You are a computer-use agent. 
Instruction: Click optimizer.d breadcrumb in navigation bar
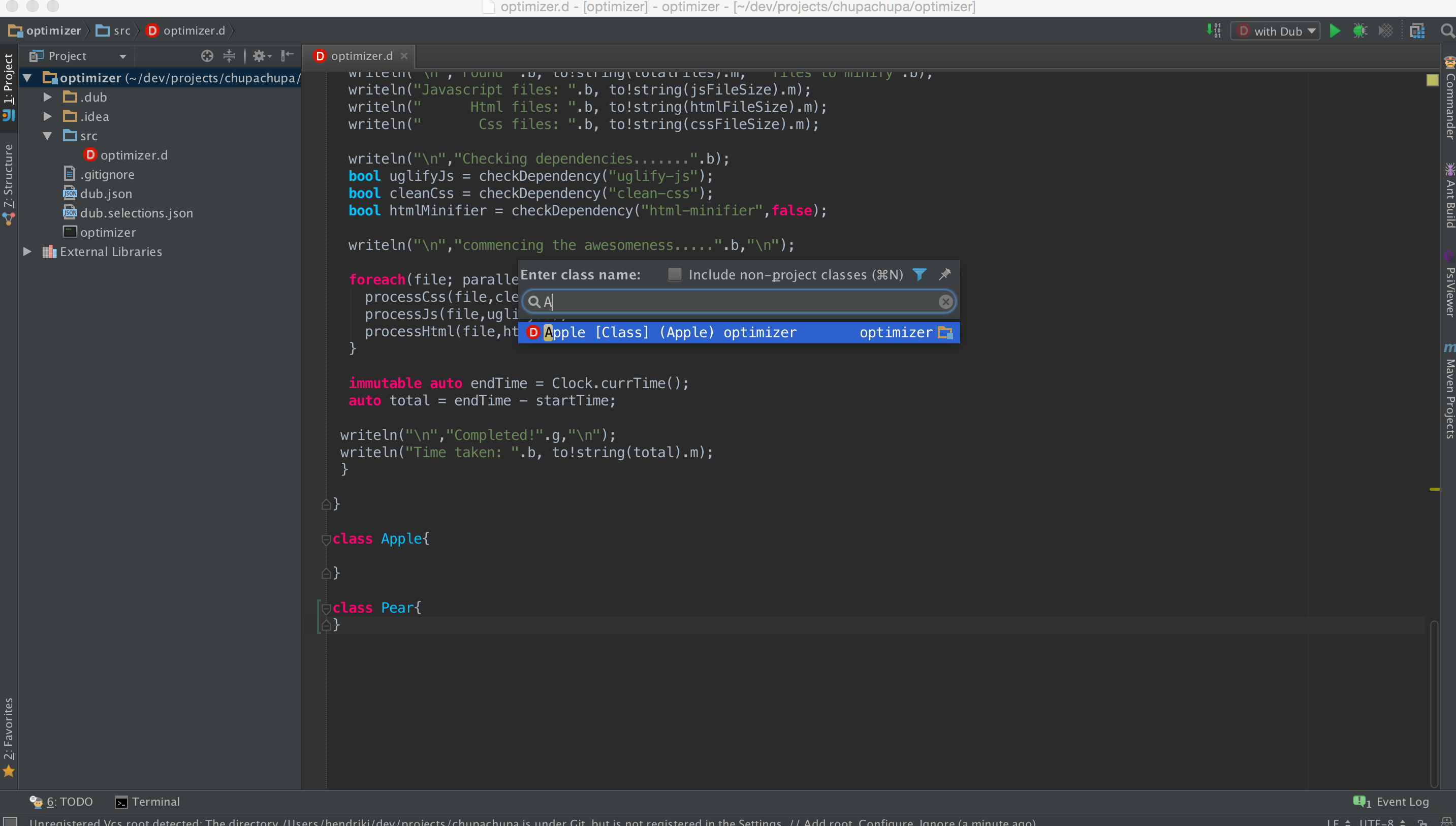(185, 30)
